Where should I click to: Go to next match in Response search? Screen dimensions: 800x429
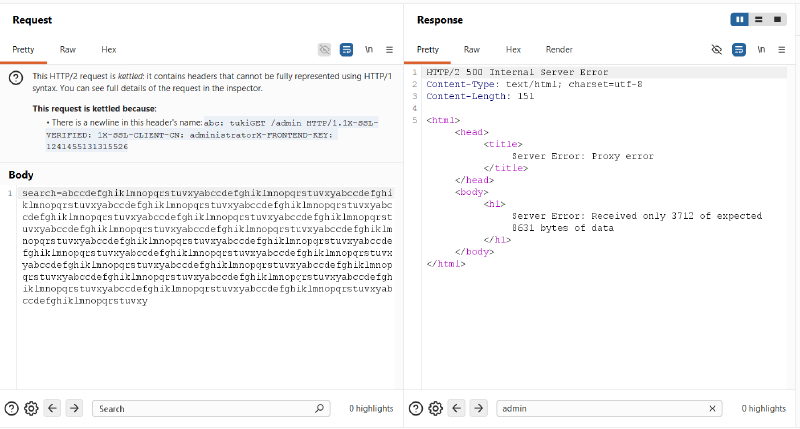pyautogui.click(x=479, y=408)
